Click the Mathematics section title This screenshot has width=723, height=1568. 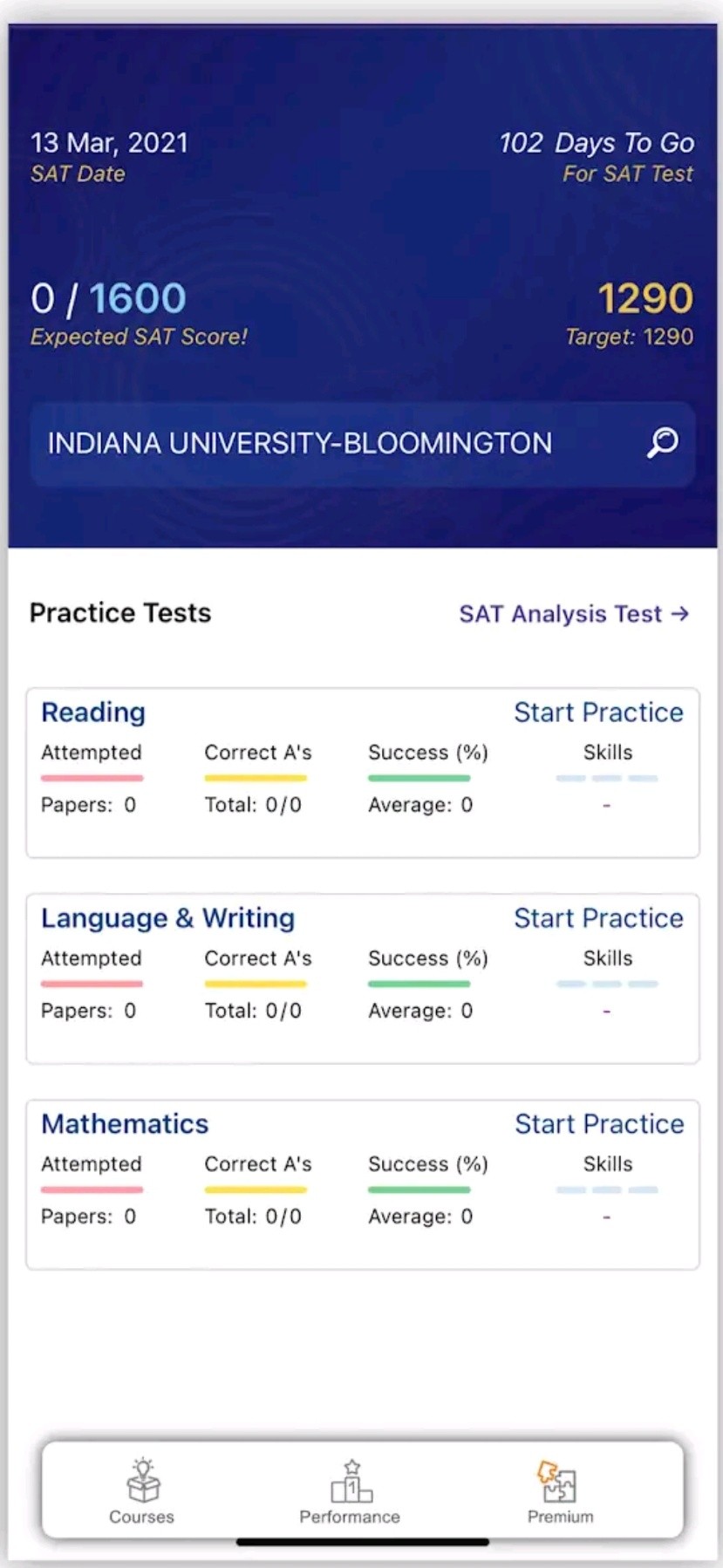125,1124
